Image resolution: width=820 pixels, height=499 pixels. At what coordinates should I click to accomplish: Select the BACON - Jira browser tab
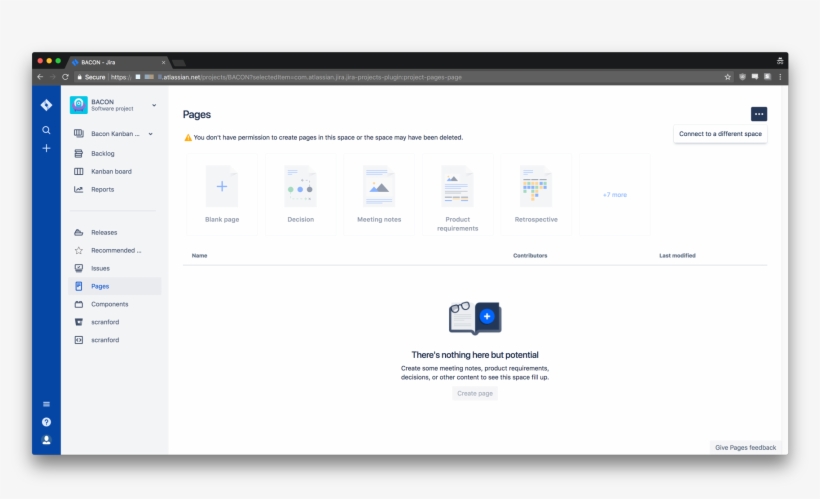point(118,62)
